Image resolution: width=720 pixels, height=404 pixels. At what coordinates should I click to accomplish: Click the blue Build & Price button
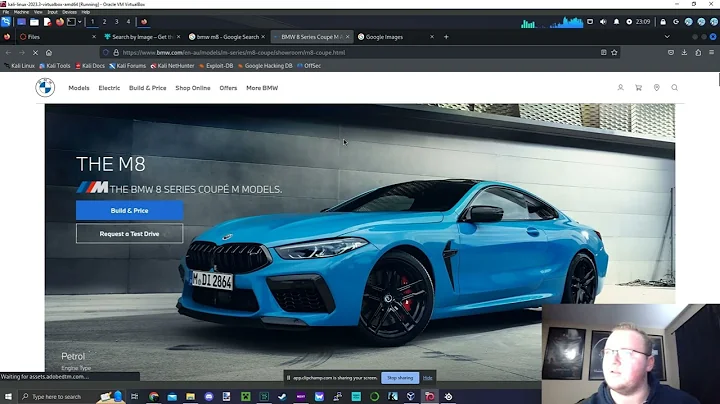(129, 210)
